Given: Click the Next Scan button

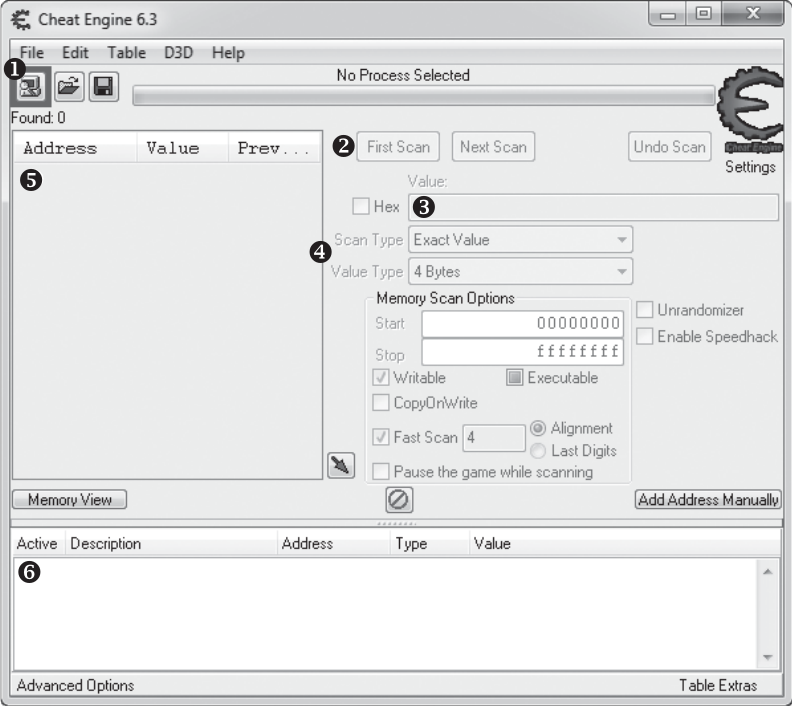Looking at the screenshot, I should pyautogui.click(x=493, y=147).
